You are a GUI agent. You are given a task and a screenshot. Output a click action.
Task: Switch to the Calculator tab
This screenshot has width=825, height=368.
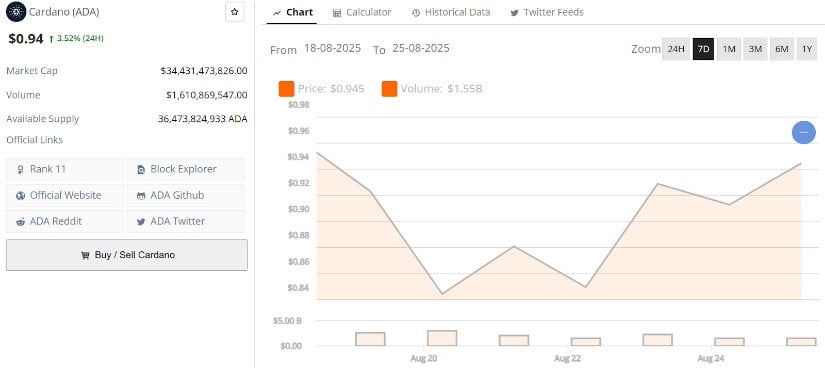tap(363, 12)
